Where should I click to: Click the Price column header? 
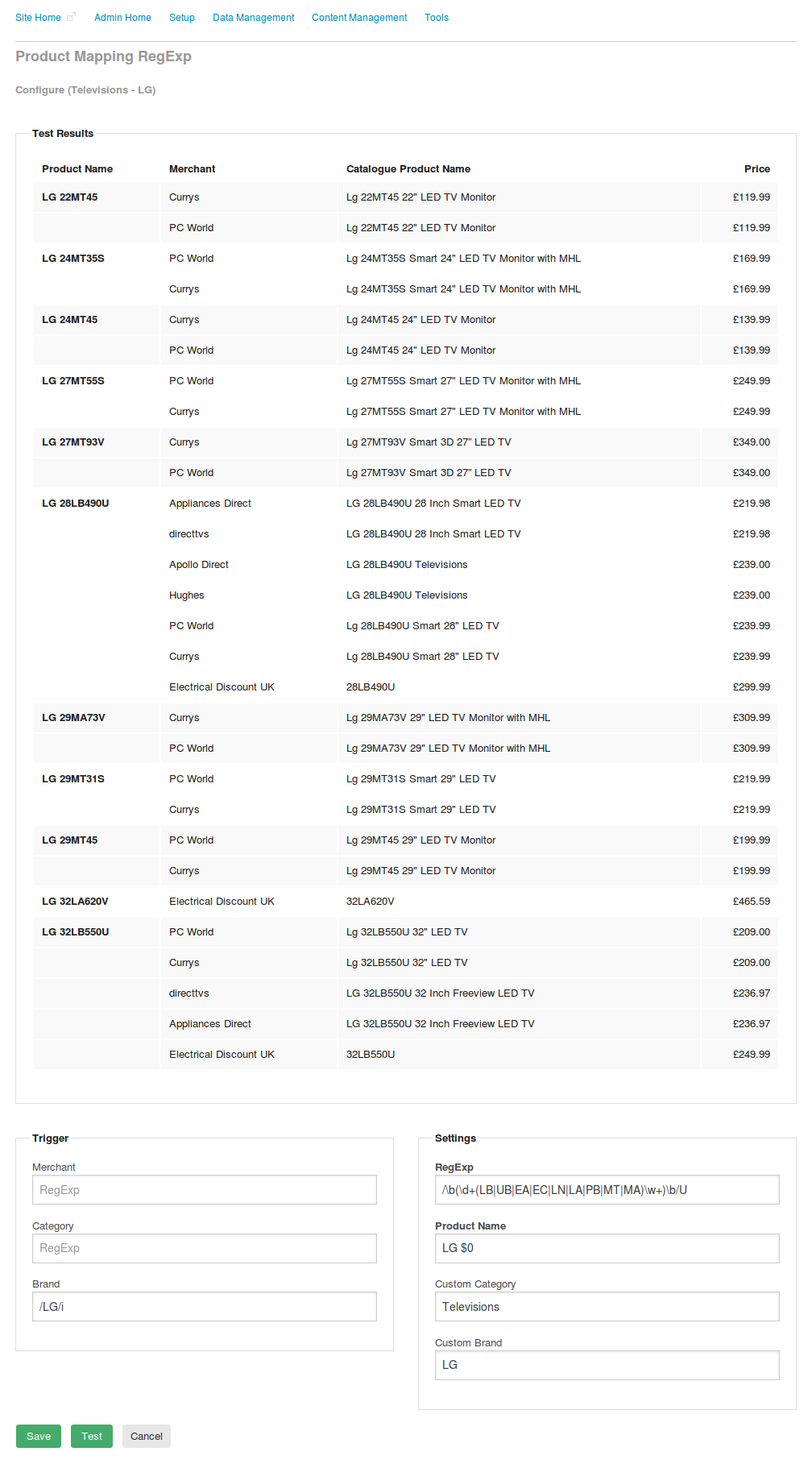tap(756, 169)
